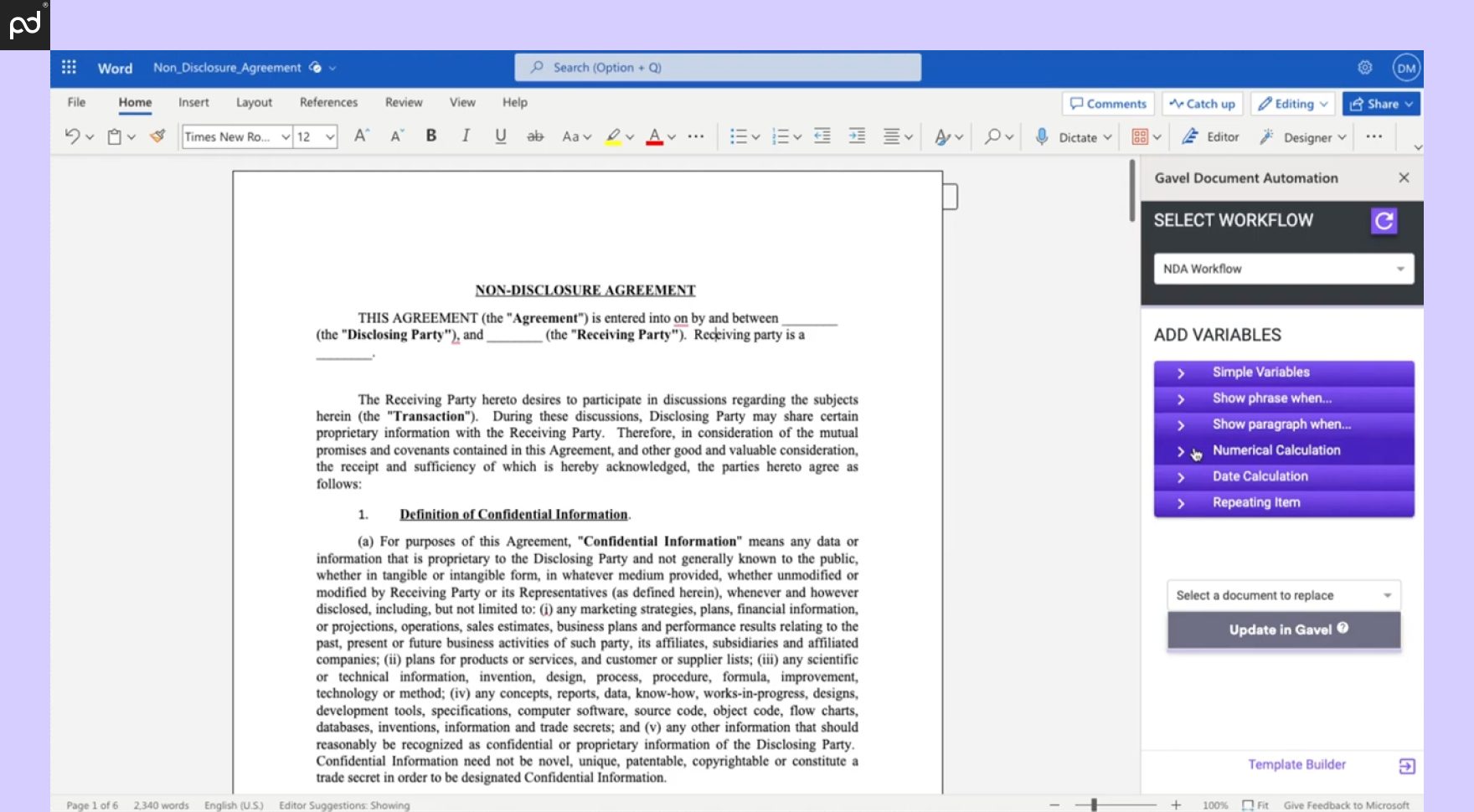Switch to the References tab
This screenshot has height=812, width=1474.
[328, 102]
